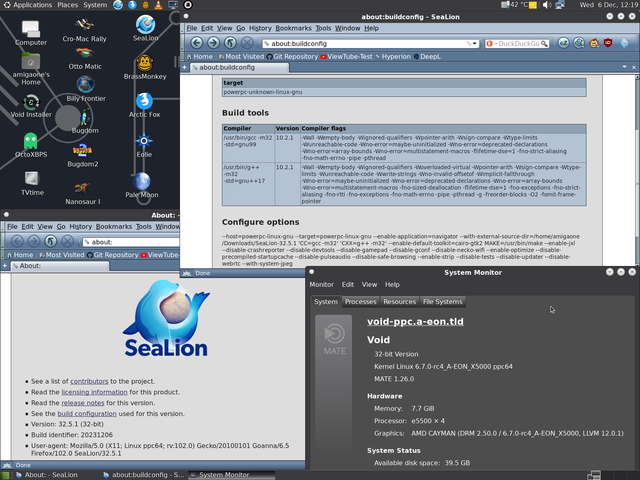Click Home bookmark in the buildconfig window

tap(200, 57)
